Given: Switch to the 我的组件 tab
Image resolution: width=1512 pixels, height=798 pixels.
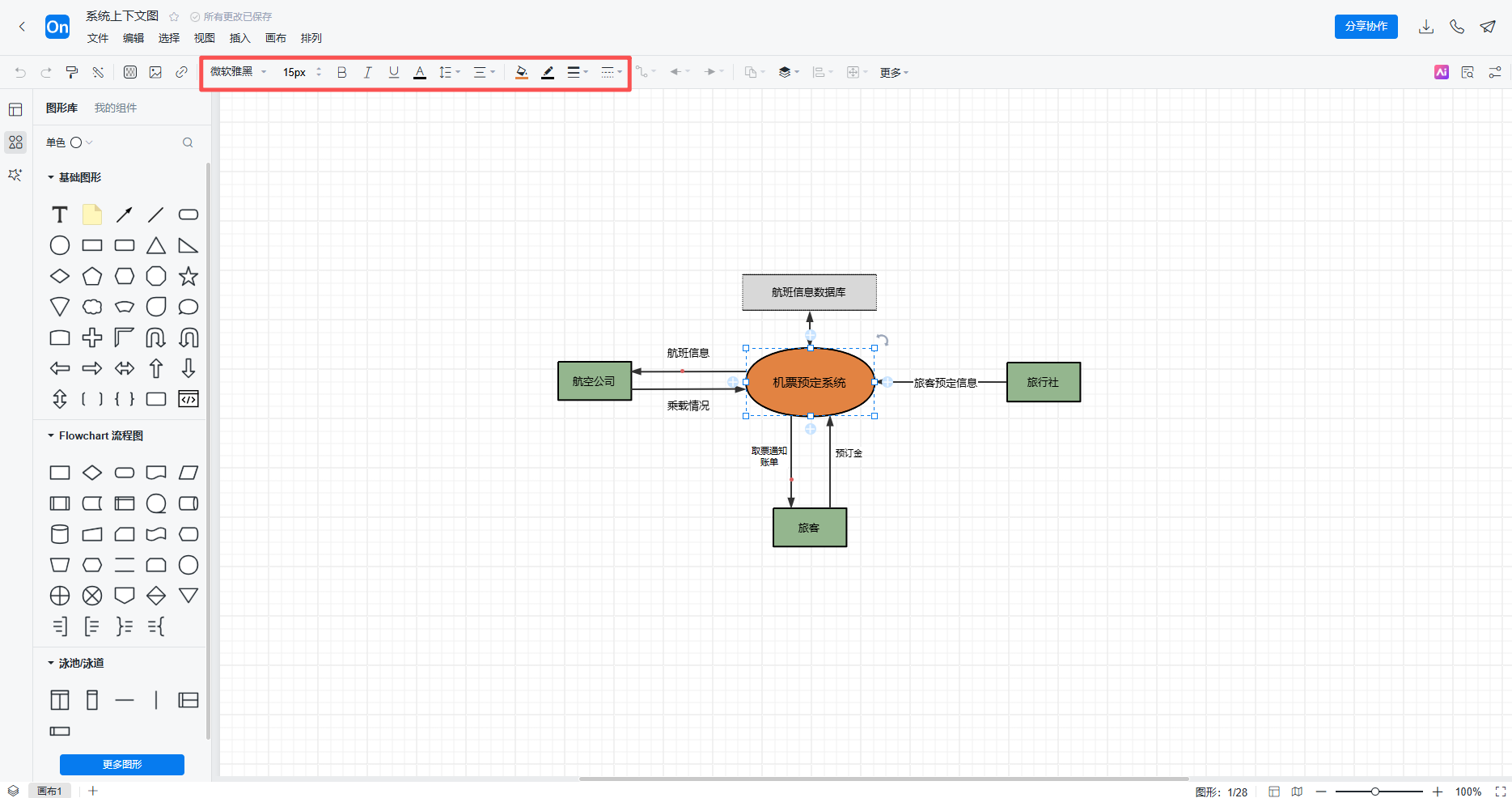Looking at the screenshot, I should [x=116, y=108].
